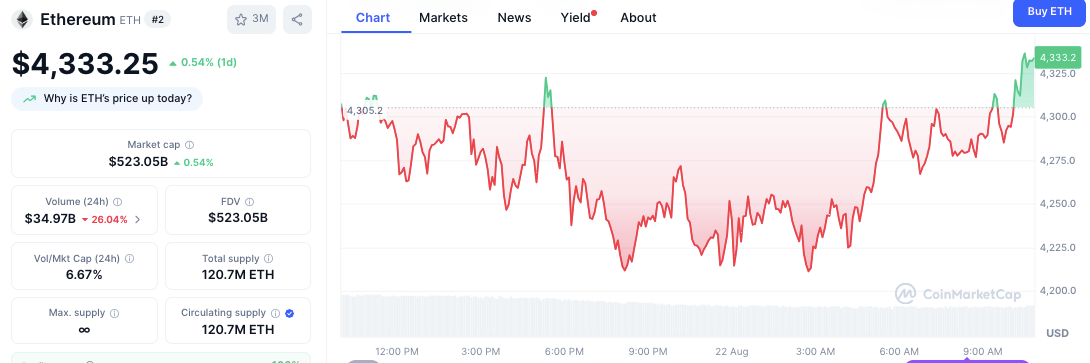Expand Volume (24h) details chevron

tap(137, 219)
